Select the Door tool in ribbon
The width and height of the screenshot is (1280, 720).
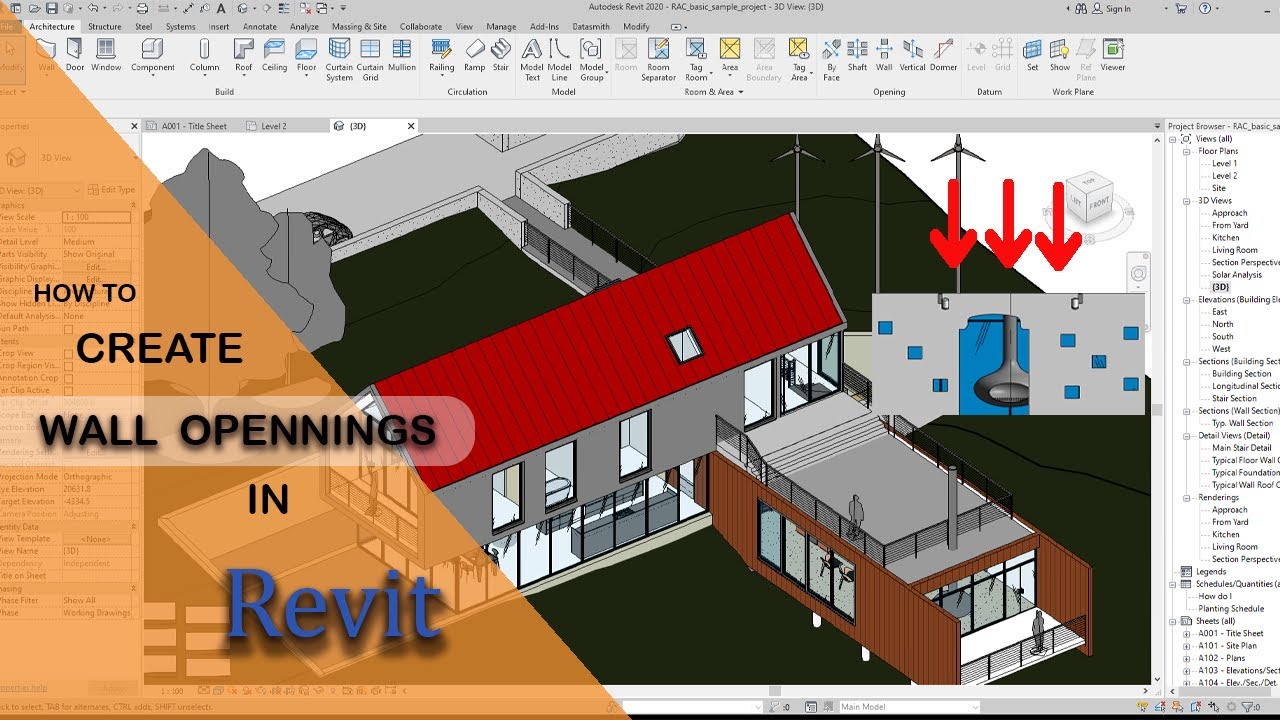point(75,55)
